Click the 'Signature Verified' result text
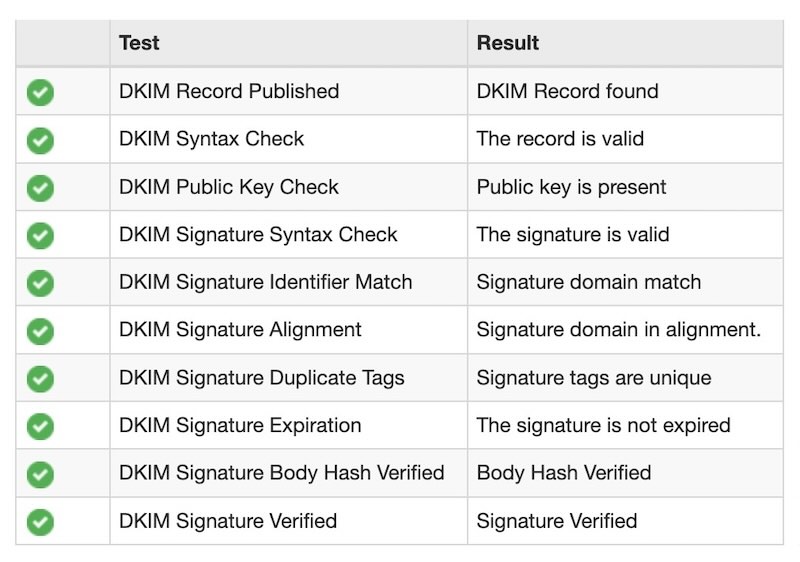 coord(556,521)
